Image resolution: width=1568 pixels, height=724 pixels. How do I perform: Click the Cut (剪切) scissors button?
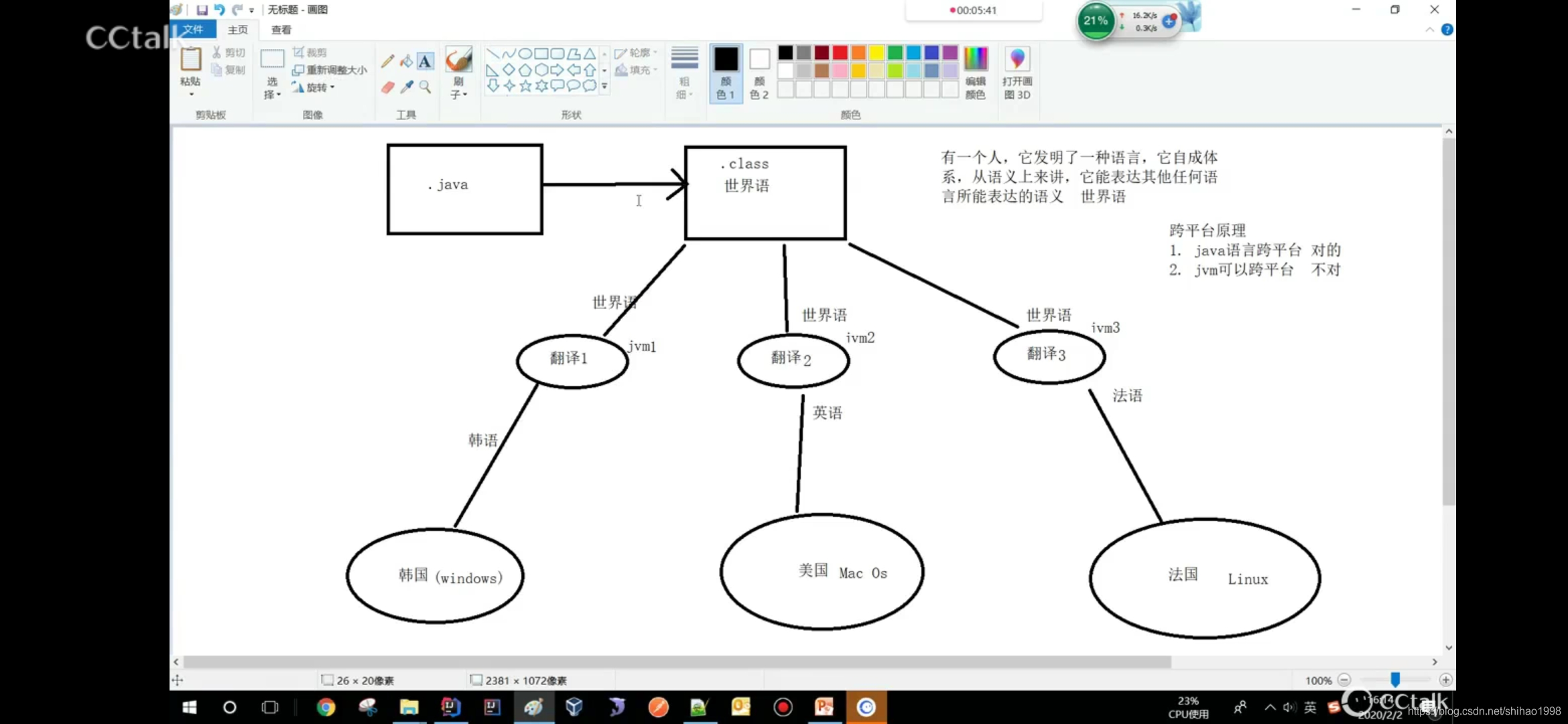228,52
